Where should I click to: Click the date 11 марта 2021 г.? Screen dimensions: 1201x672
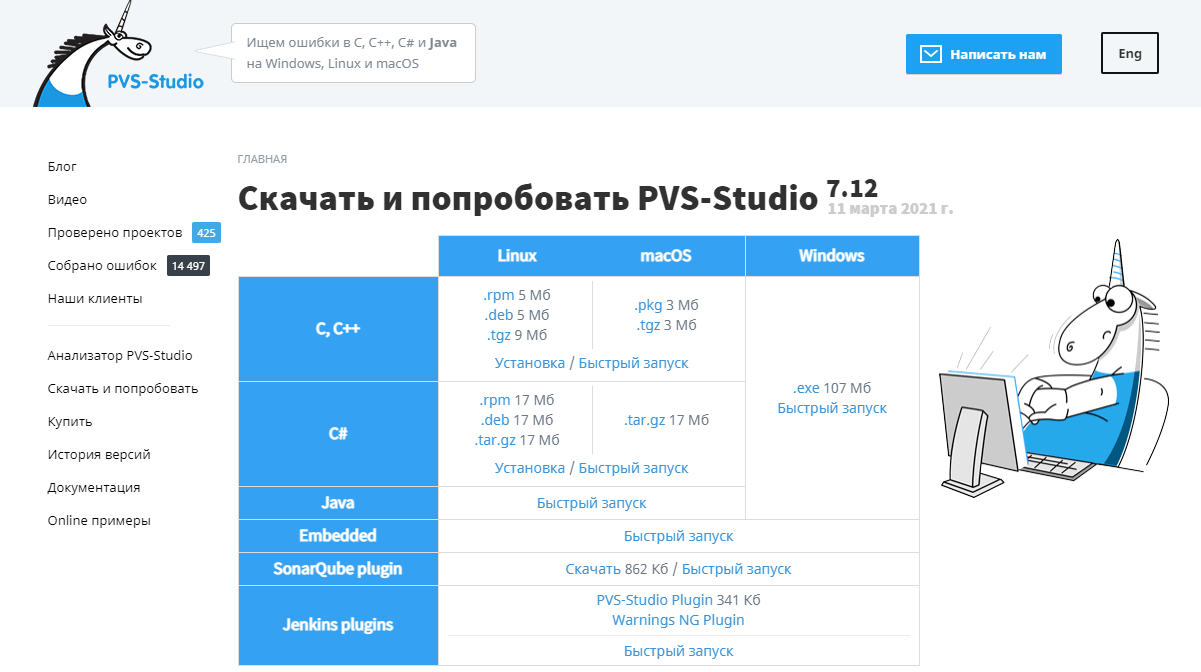coord(890,209)
